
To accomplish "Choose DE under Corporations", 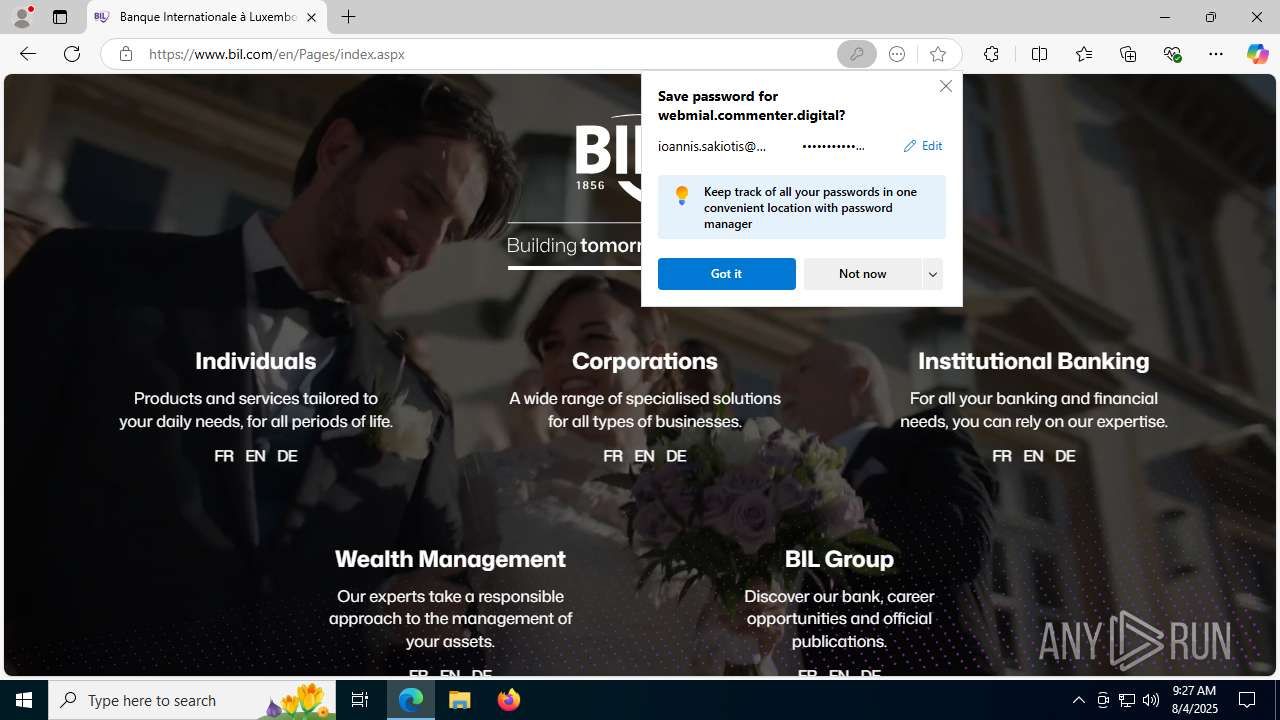I will pos(676,456).
